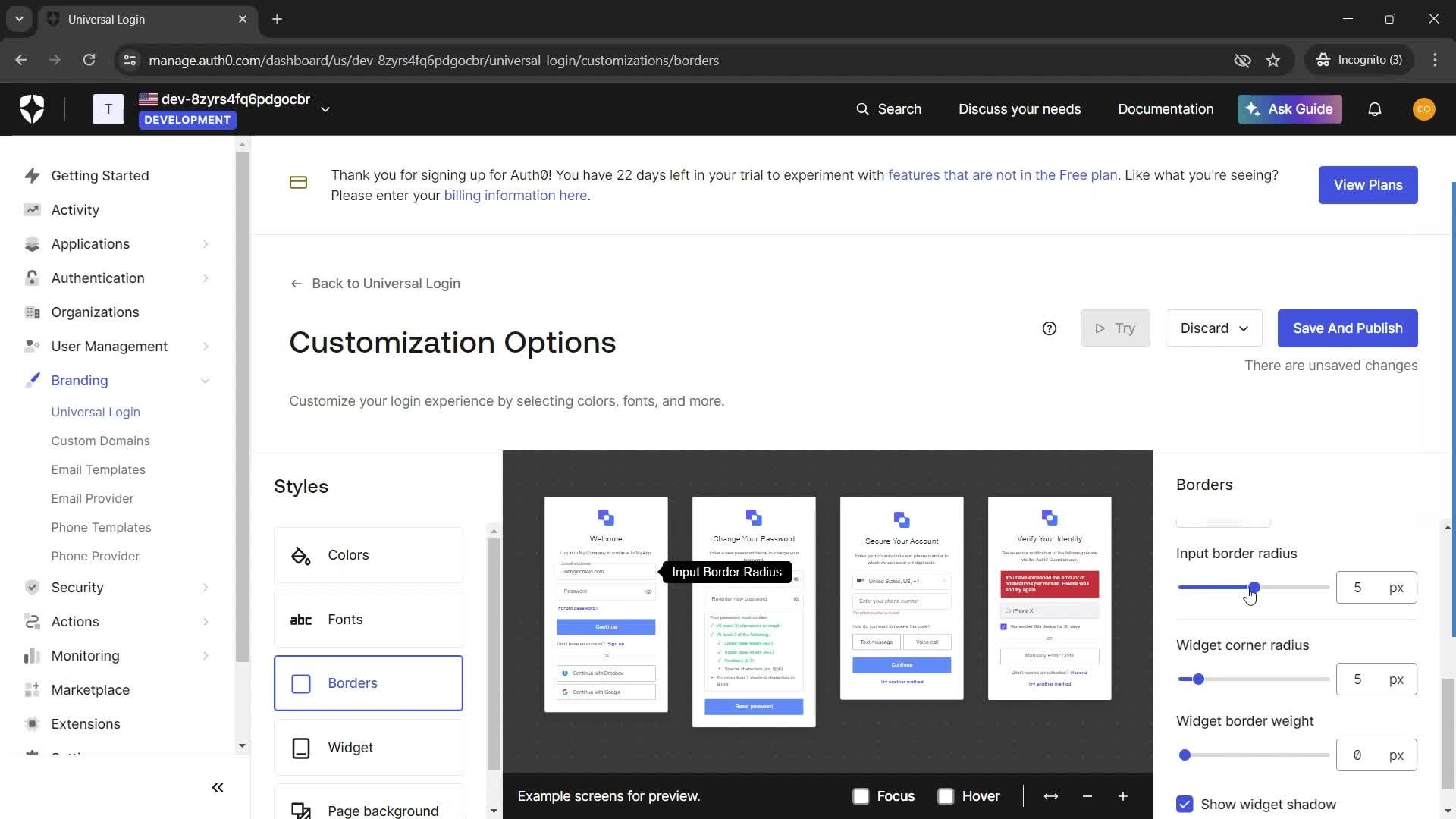
Task: Open the Documentation link
Action: (x=1166, y=109)
